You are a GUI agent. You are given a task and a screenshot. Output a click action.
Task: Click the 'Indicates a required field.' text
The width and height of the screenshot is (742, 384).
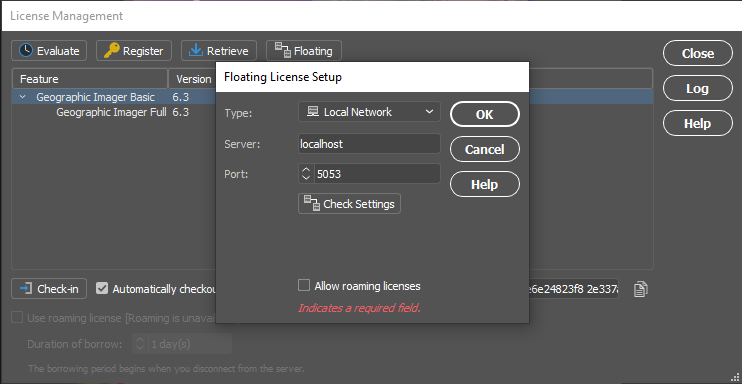(x=359, y=308)
